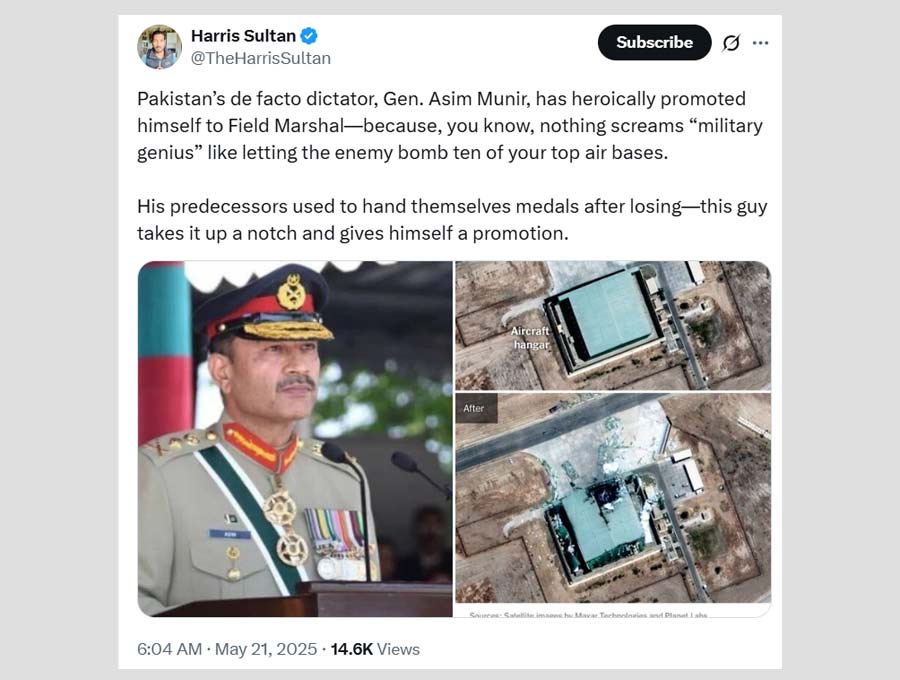This screenshot has height=680, width=900.
Task: Click the "Aircraft hangar" image annotation
Action: [530, 337]
